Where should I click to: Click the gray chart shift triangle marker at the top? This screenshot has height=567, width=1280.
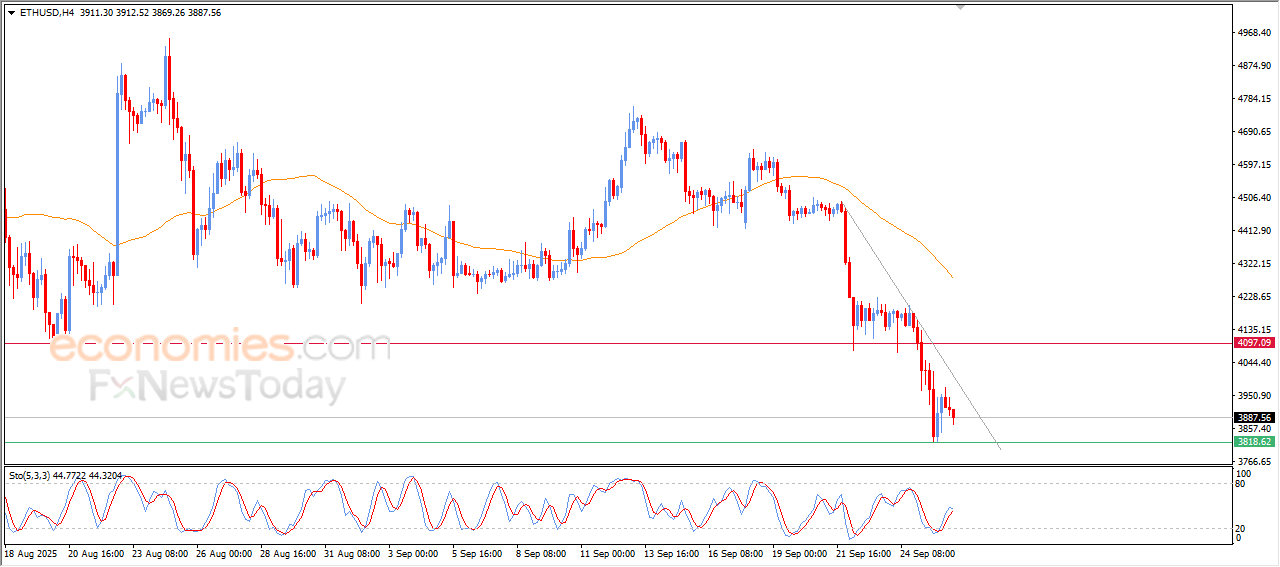pos(961,8)
